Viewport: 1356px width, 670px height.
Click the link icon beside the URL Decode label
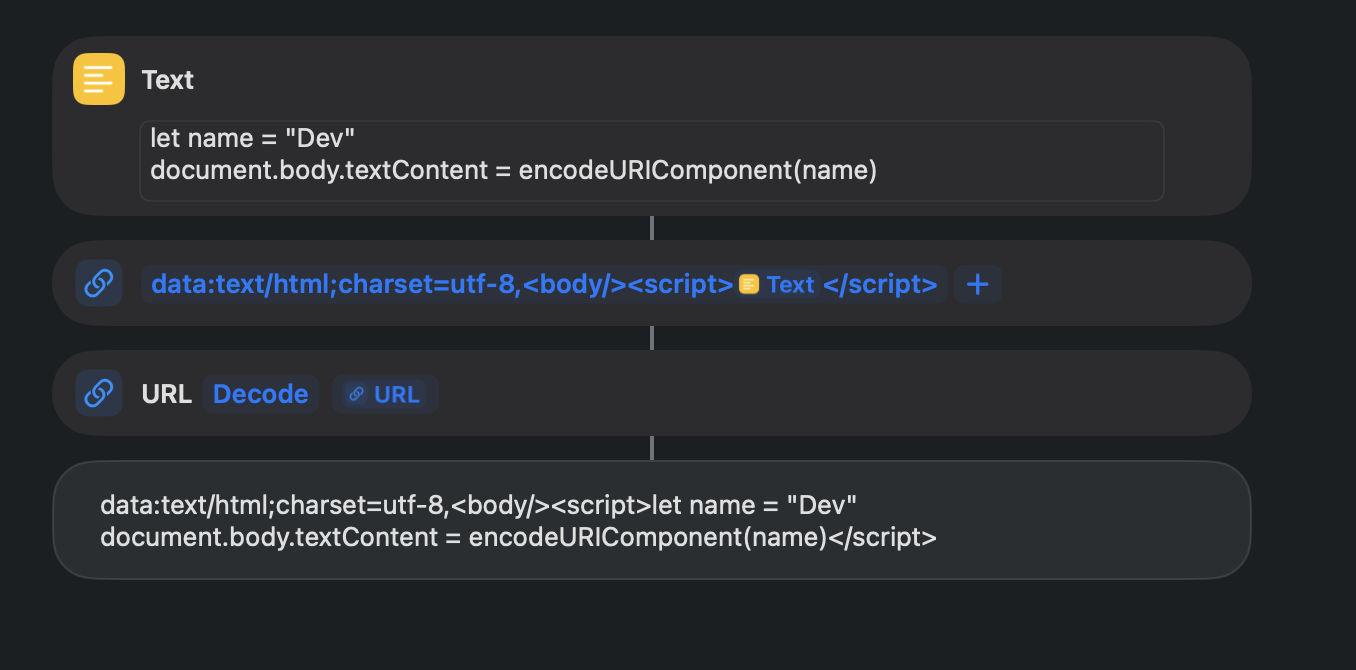[98, 393]
